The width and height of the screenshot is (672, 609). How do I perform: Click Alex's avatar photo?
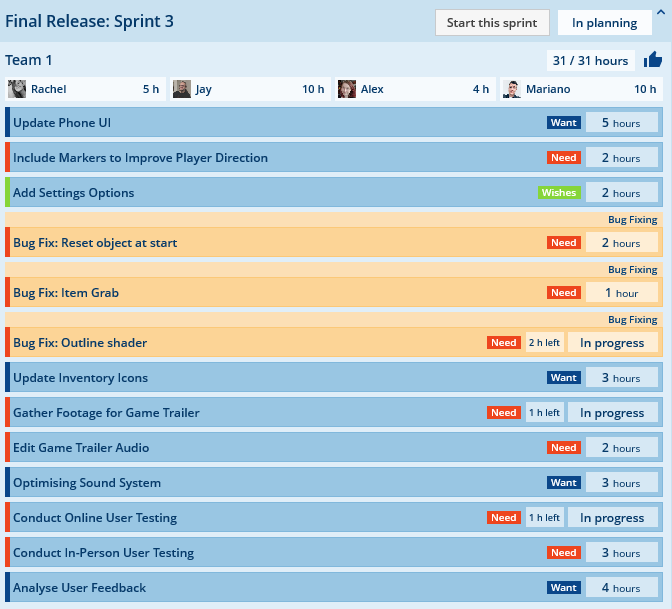347,89
